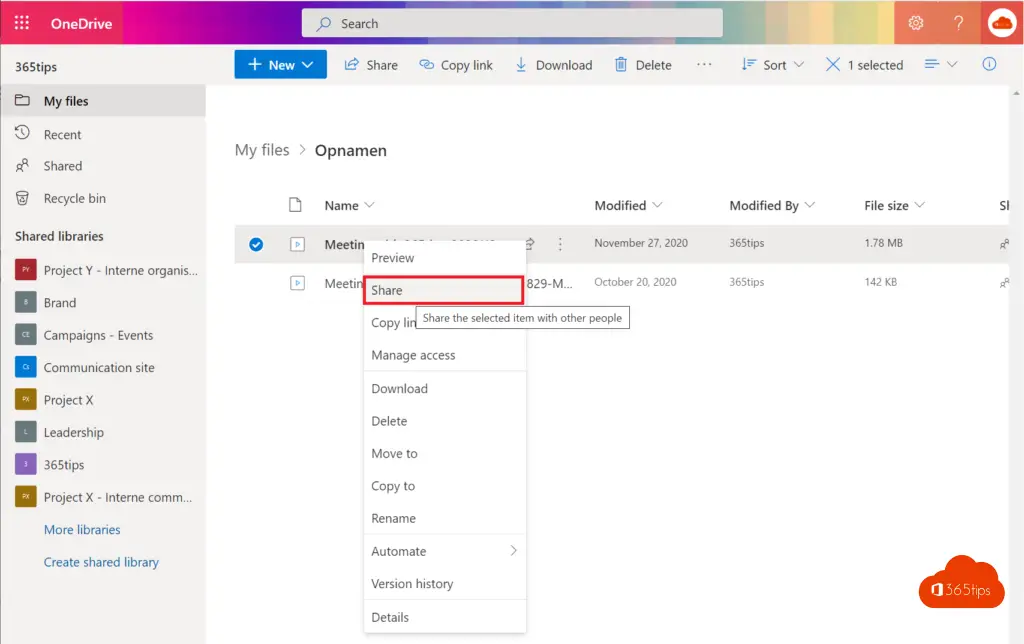Uncheck the selected first file checkbox
The width and height of the screenshot is (1024, 644).
256,244
